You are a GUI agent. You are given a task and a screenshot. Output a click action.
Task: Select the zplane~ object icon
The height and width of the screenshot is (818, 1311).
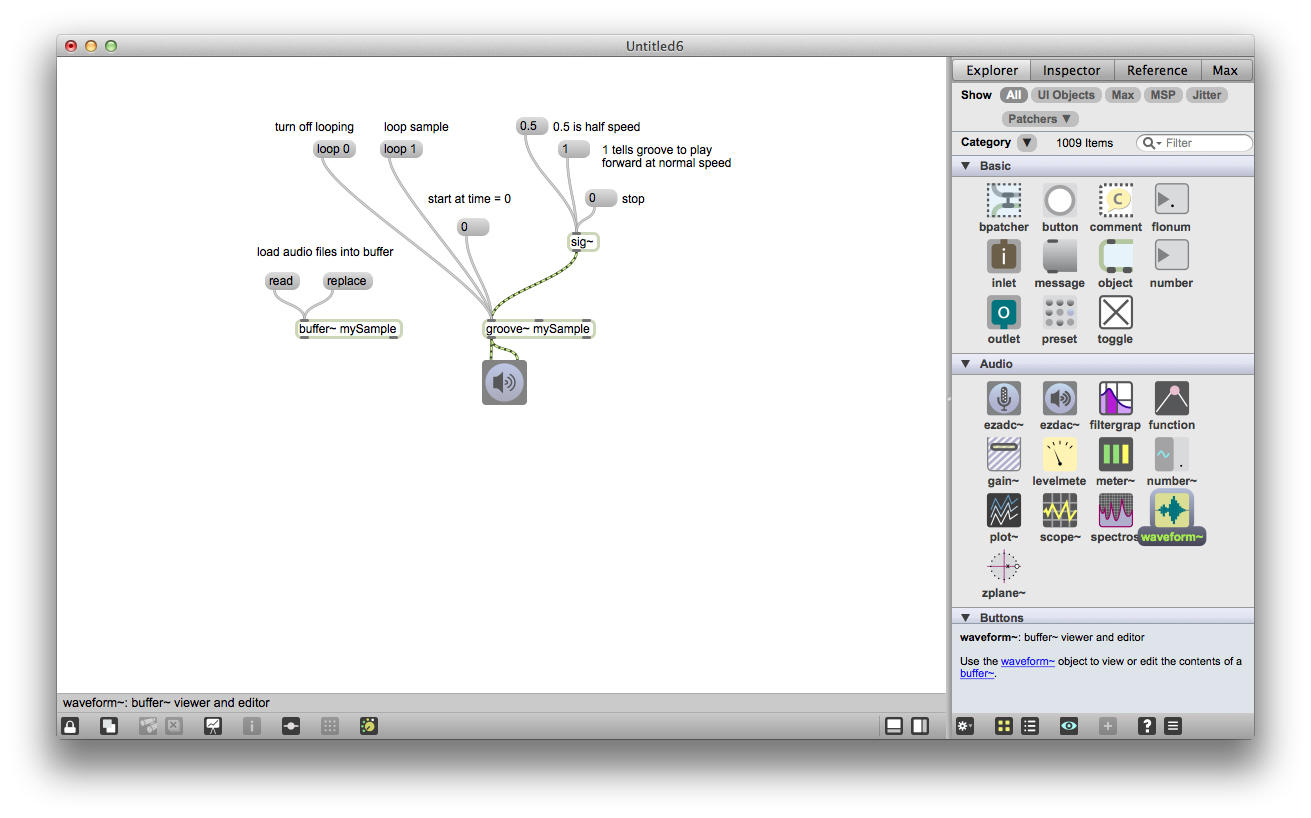click(1004, 566)
